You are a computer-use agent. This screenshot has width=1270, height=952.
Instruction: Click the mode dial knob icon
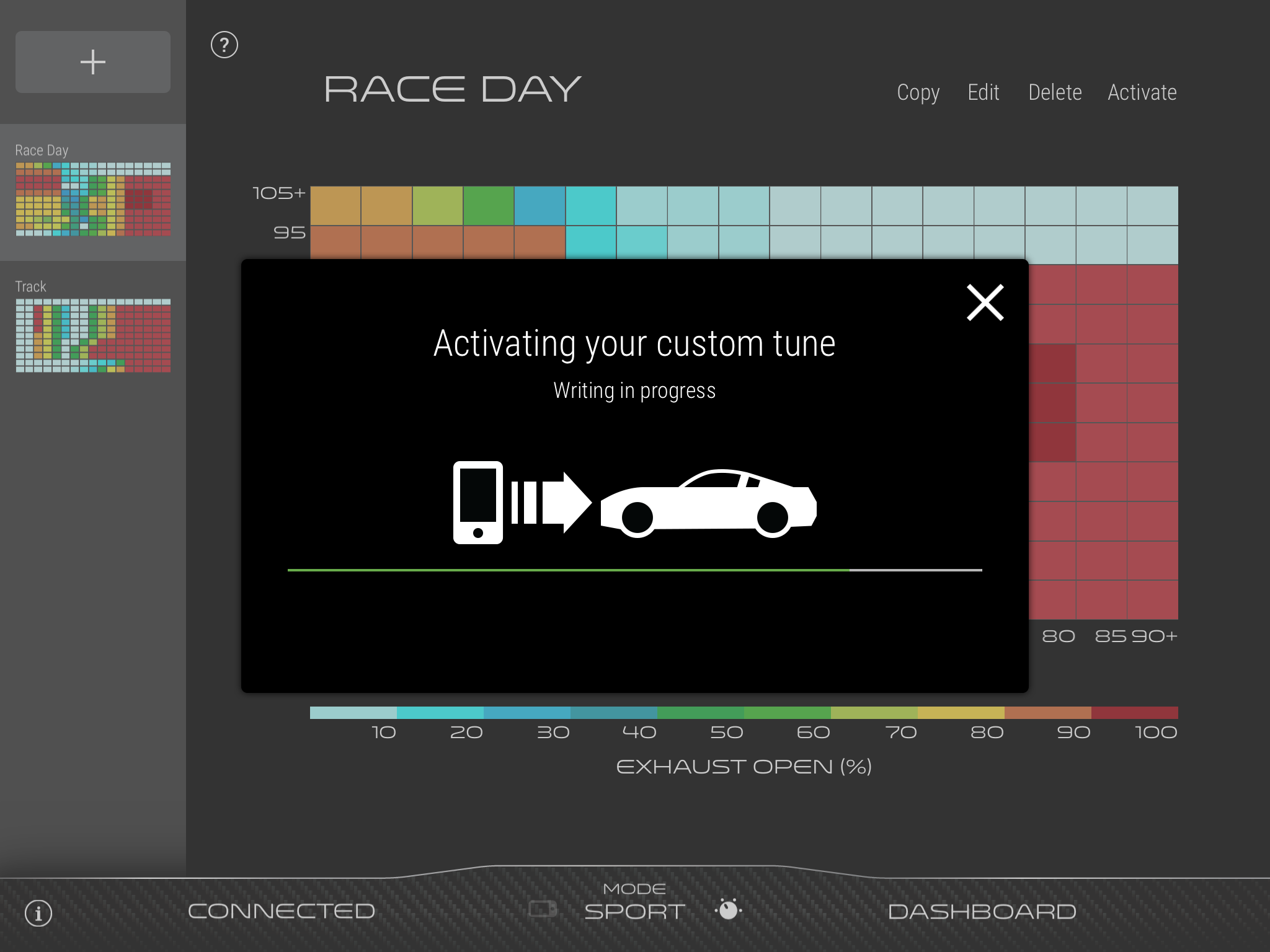click(729, 909)
